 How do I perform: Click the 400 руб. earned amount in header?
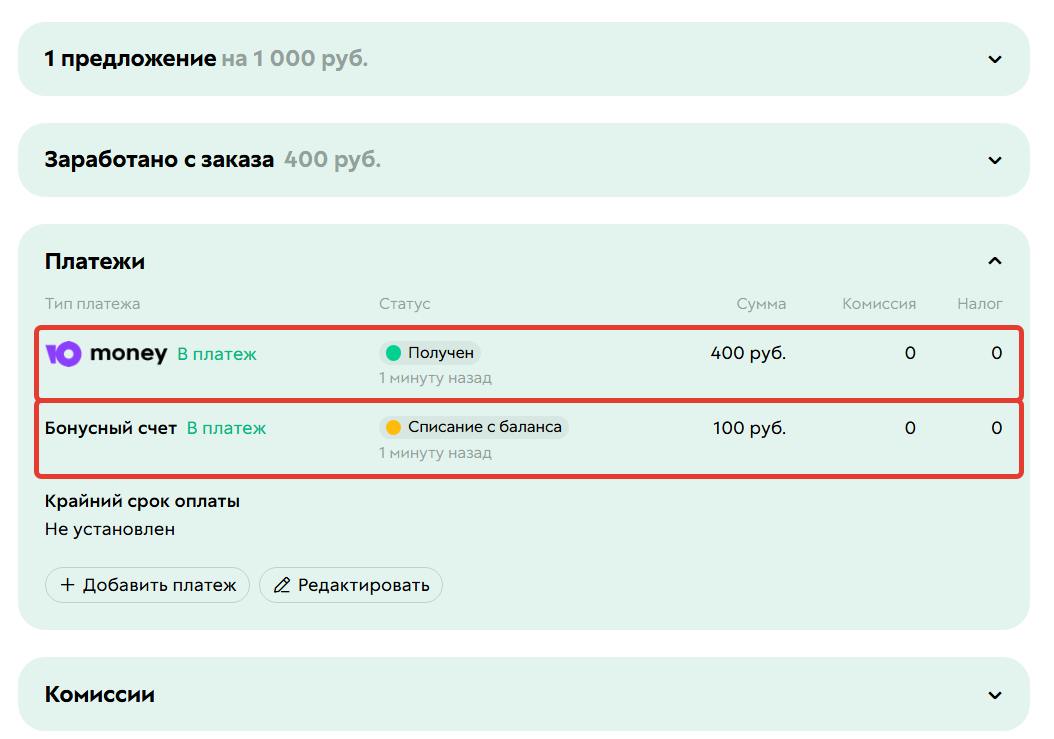[332, 160]
